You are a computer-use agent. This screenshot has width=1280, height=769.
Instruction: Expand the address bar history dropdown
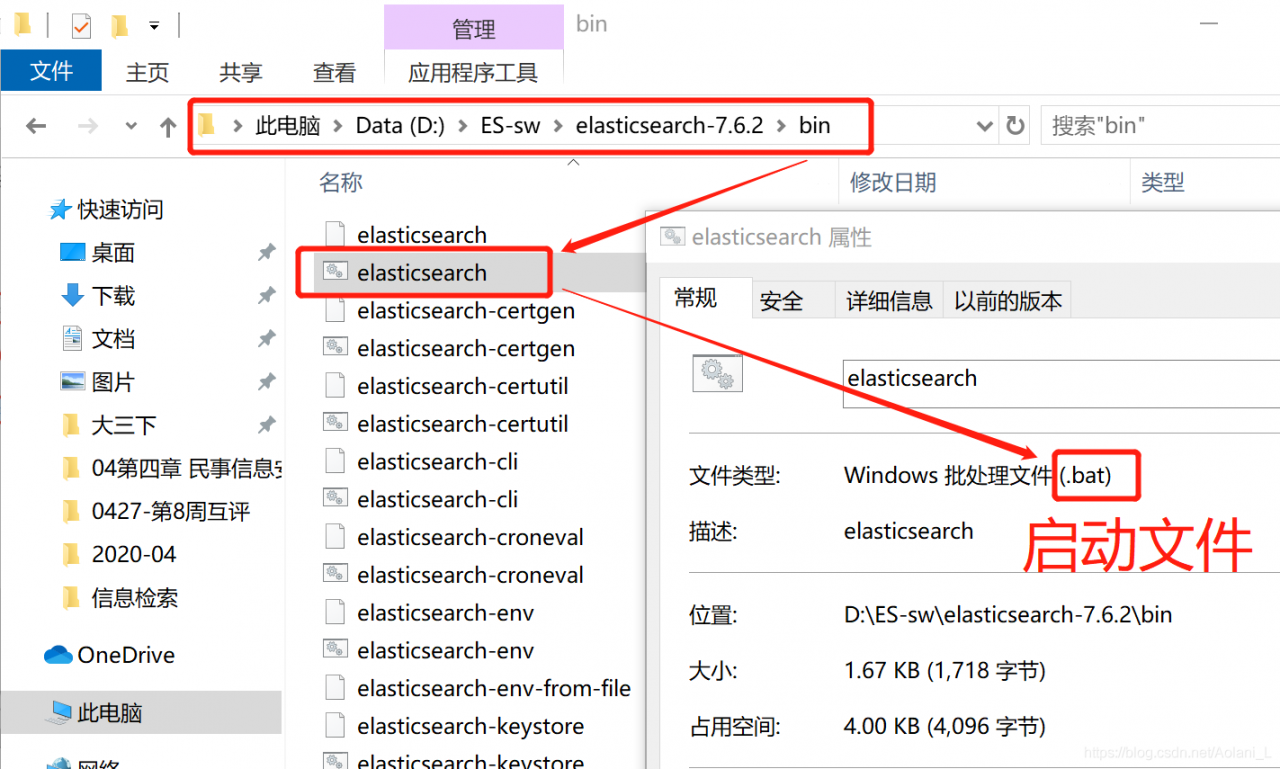(984, 126)
